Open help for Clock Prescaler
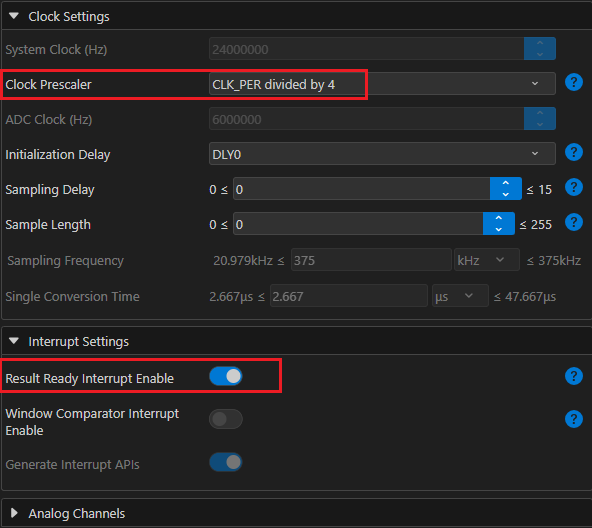 [x=574, y=82]
